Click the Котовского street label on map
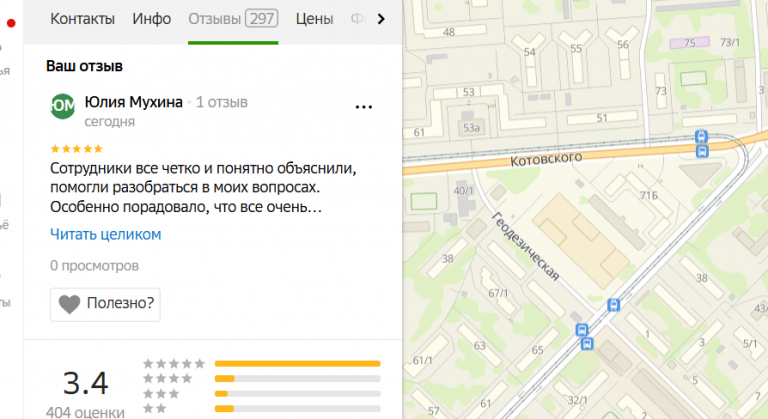 [x=546, y=159]
